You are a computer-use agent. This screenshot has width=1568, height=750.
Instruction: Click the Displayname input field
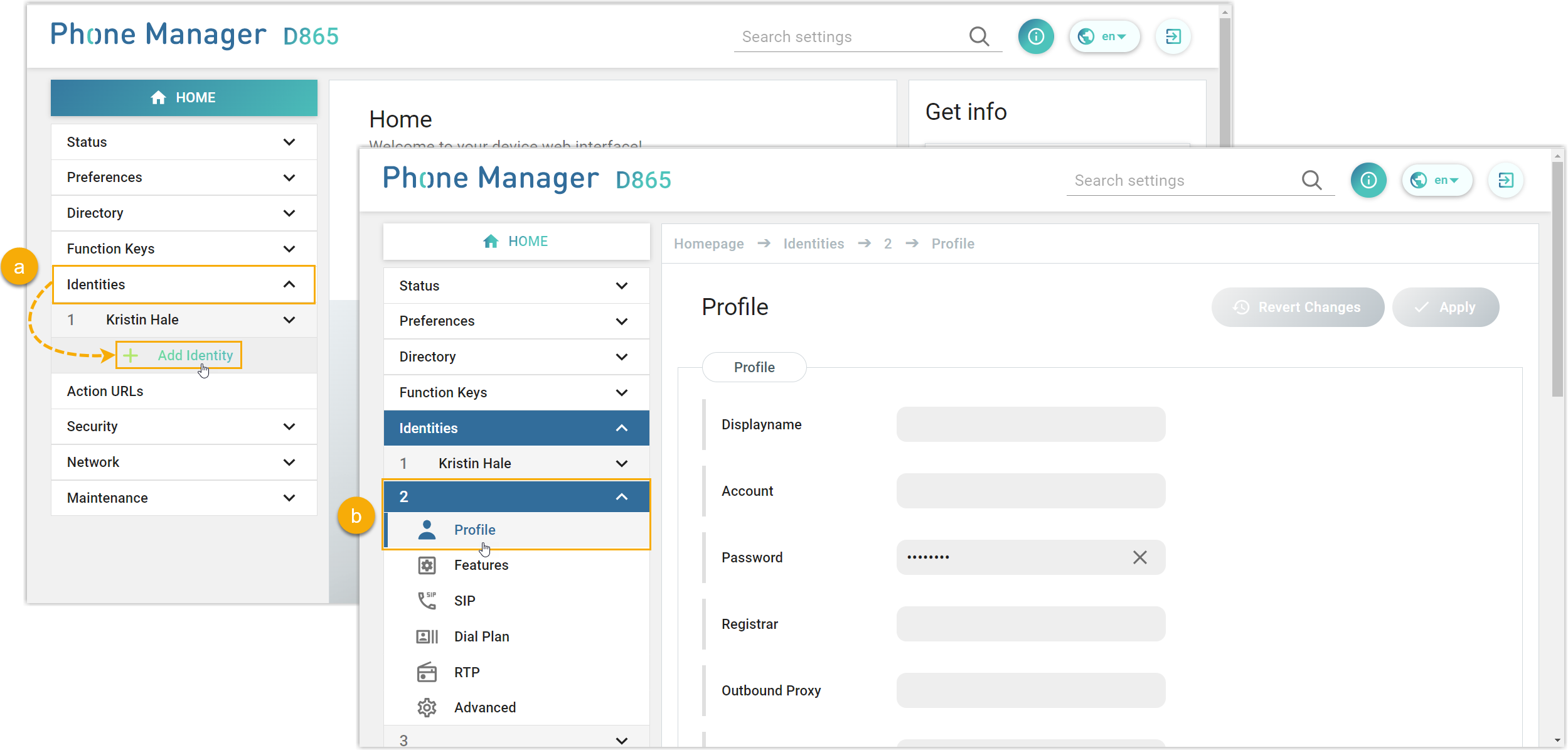pos(1030,424)
